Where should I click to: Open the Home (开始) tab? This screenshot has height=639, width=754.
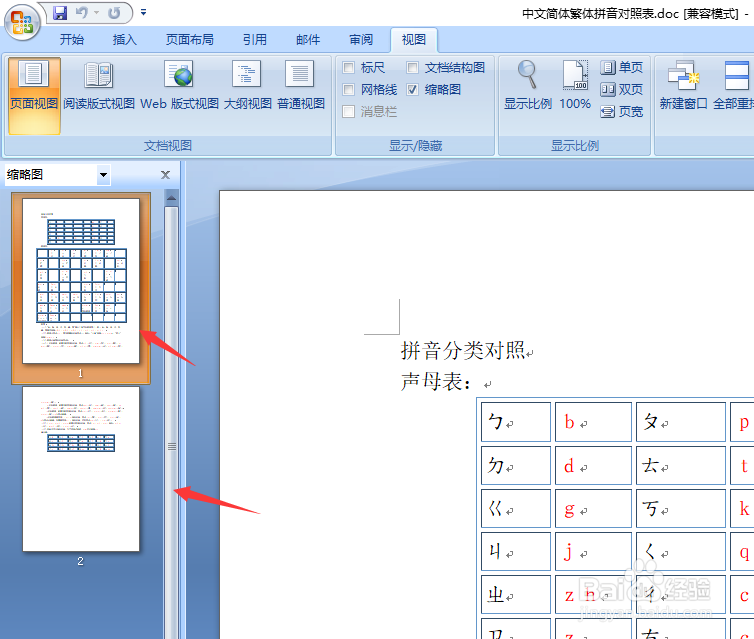[72, 39]
